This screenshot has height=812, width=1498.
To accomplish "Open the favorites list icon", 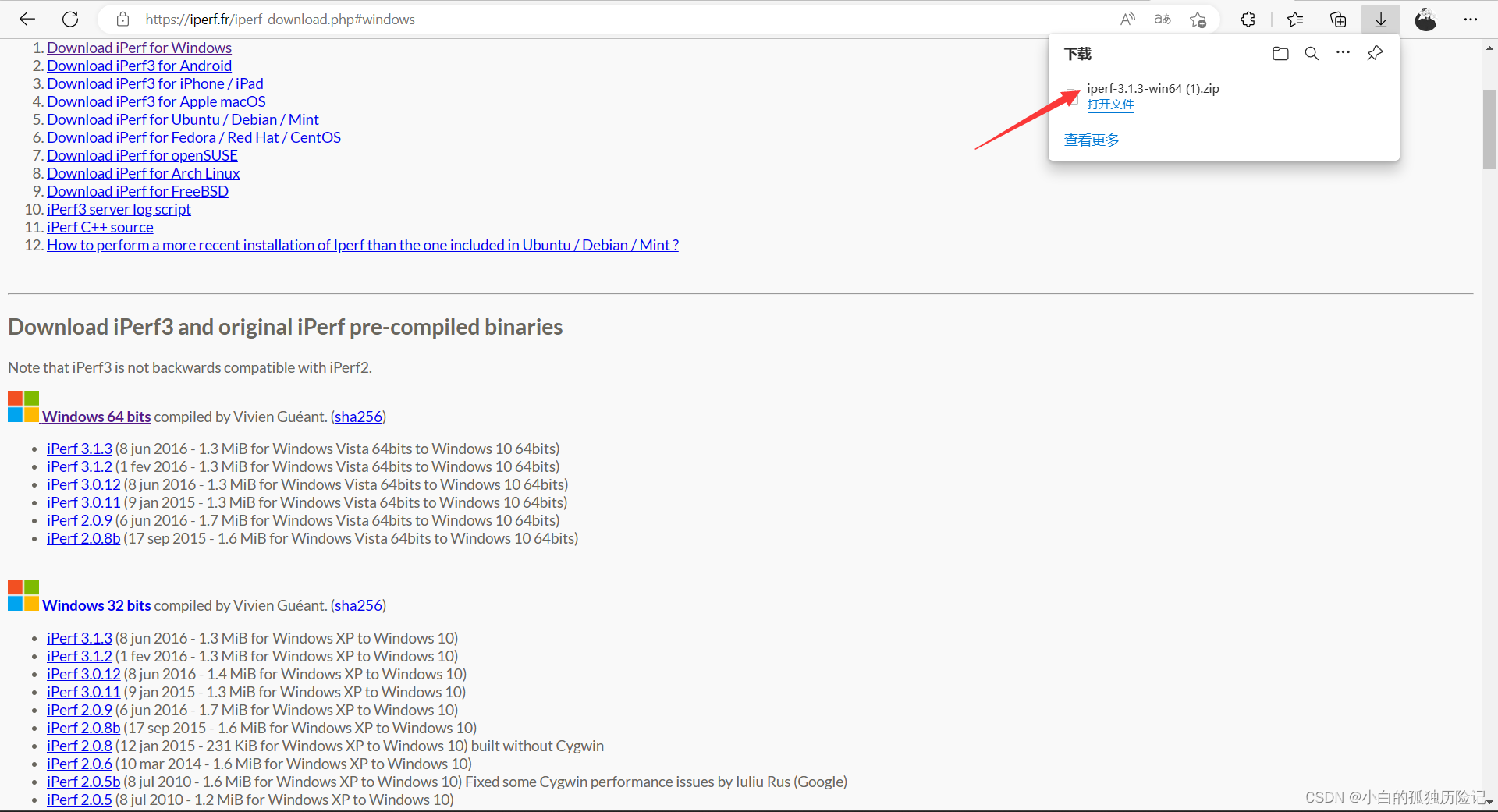I will [x=1295, y=20].
